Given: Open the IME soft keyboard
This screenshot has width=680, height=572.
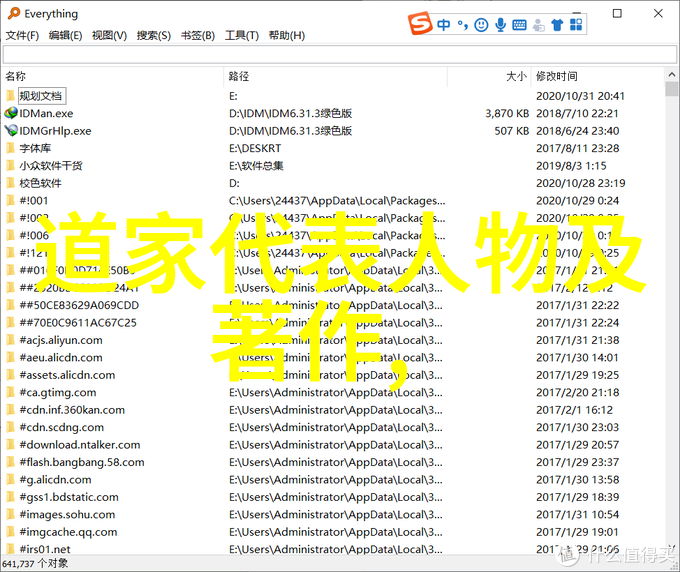Looking at the screenshot, I should tap(521, 24).
